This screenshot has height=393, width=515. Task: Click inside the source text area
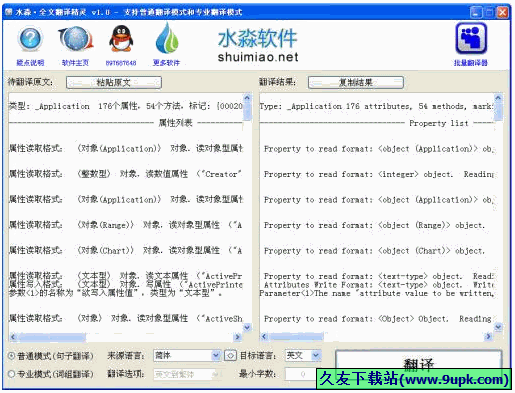click(126, 212)
